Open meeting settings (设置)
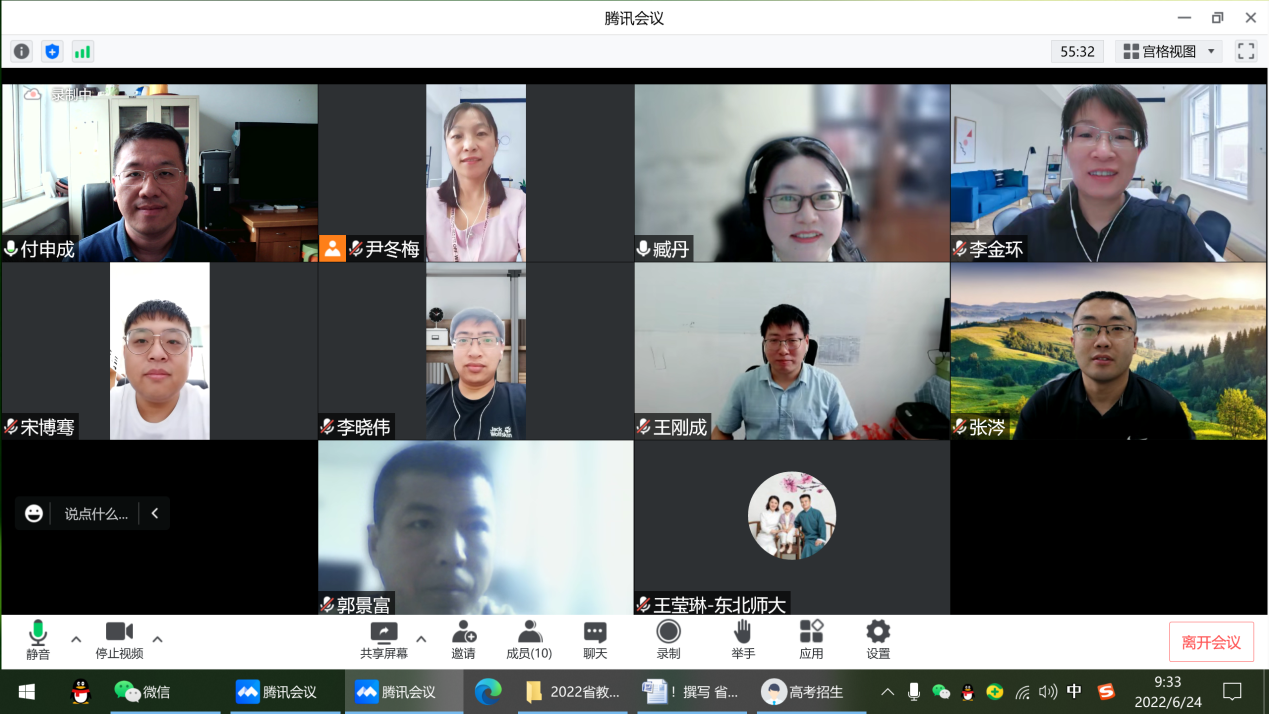This screenshot has height=714, width=1269. [x=878, y=640]
